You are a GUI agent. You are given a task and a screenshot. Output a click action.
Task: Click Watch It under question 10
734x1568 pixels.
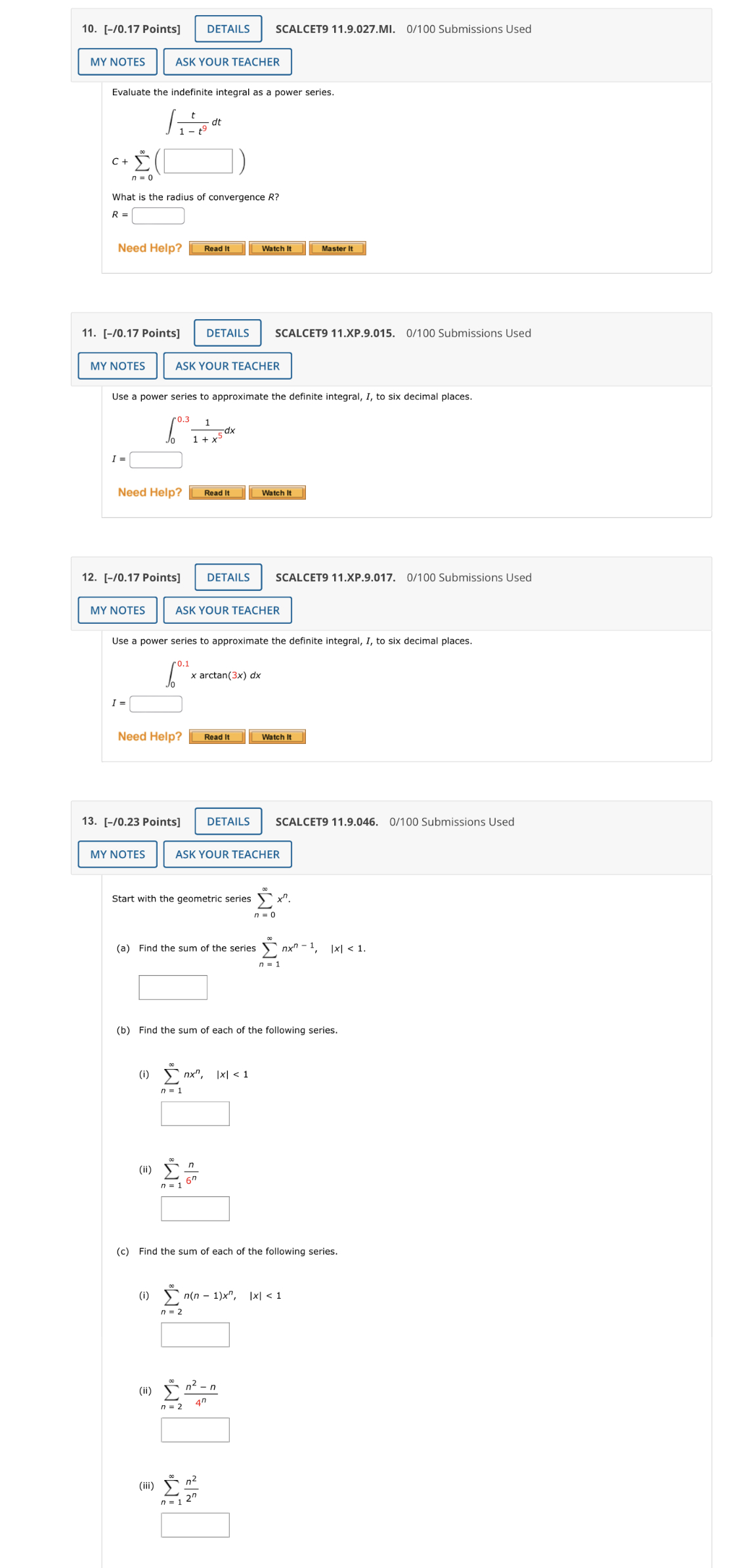tap(276, 248)
